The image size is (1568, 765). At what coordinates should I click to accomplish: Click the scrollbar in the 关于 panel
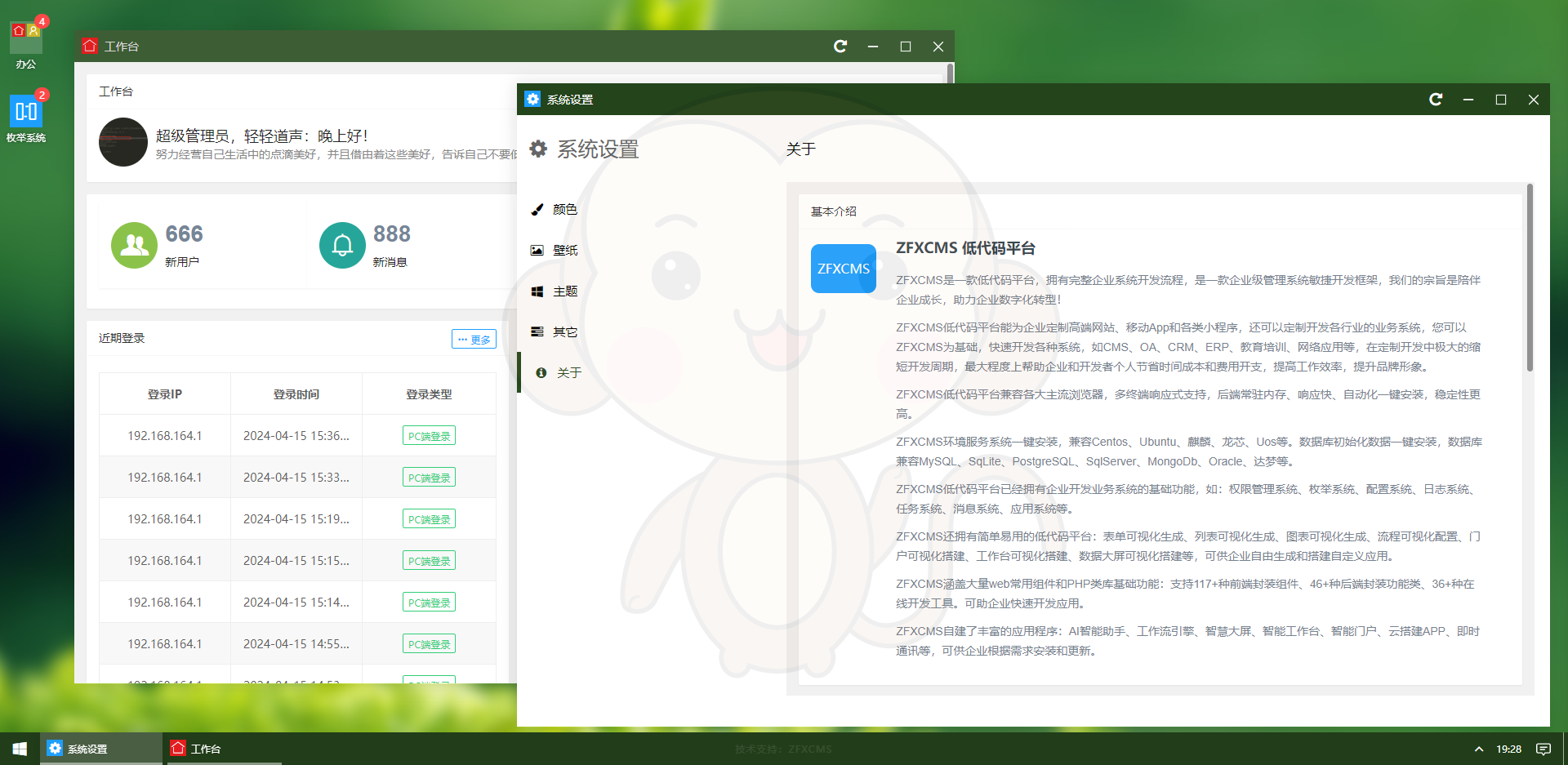[1530, 278]
